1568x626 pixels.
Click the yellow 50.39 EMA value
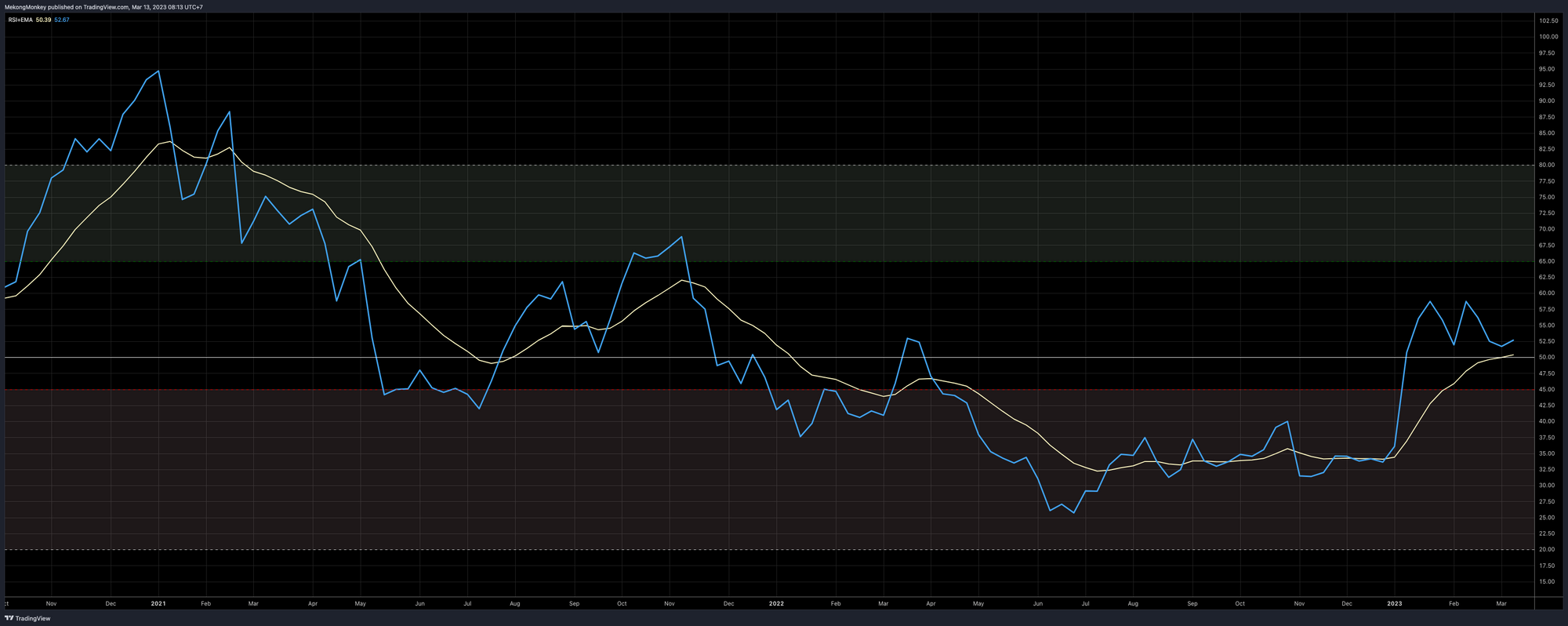point(44,20)
